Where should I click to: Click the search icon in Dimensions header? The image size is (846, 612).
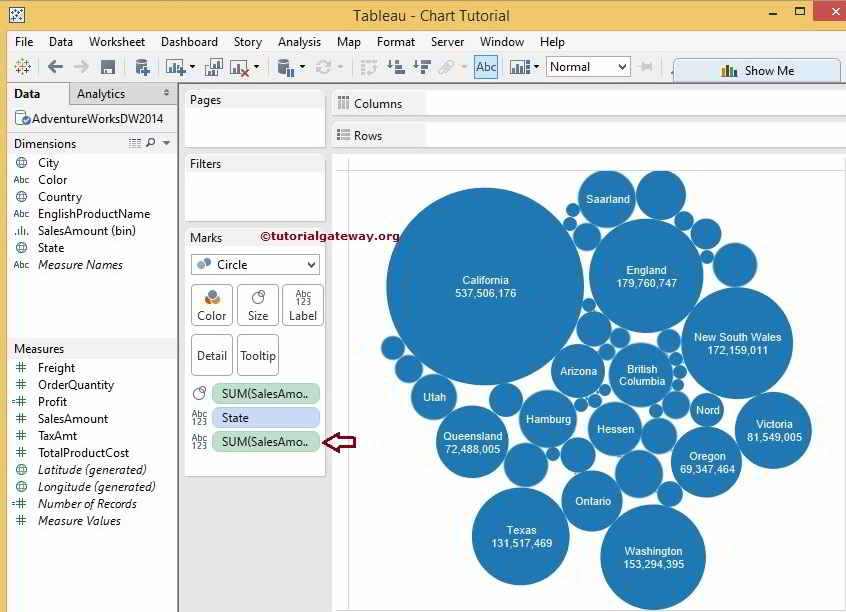point(151,144)
